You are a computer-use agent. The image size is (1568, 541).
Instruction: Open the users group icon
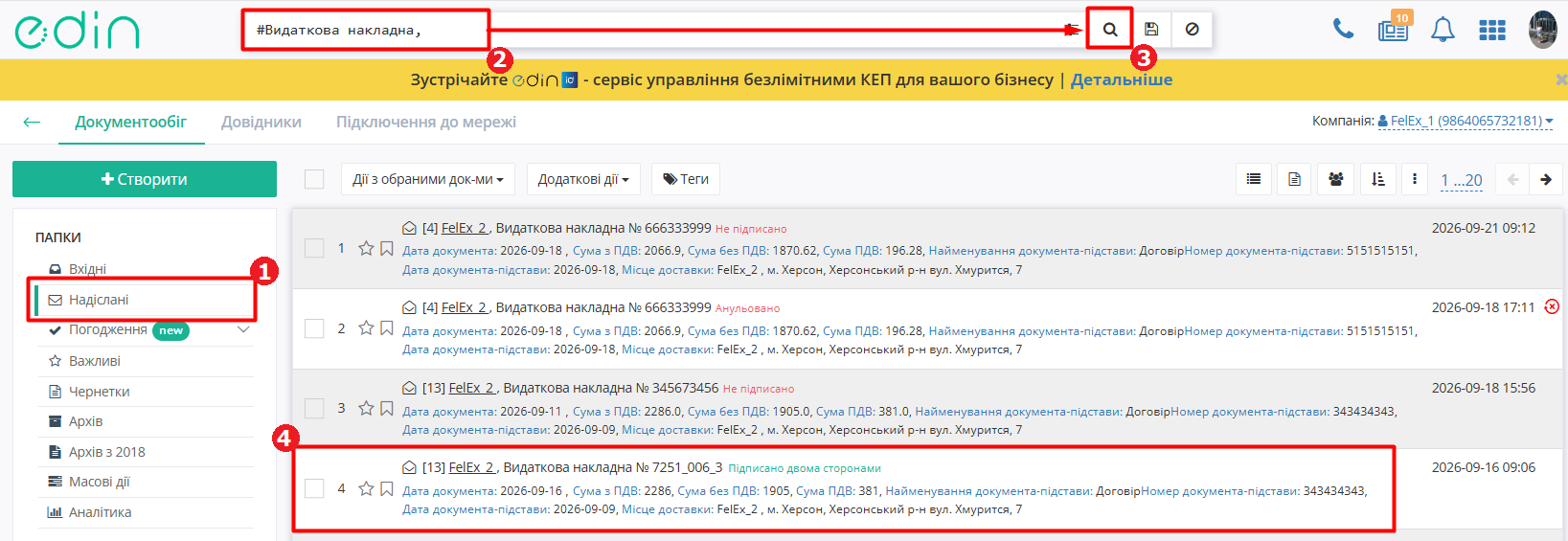click(1335, 179)
